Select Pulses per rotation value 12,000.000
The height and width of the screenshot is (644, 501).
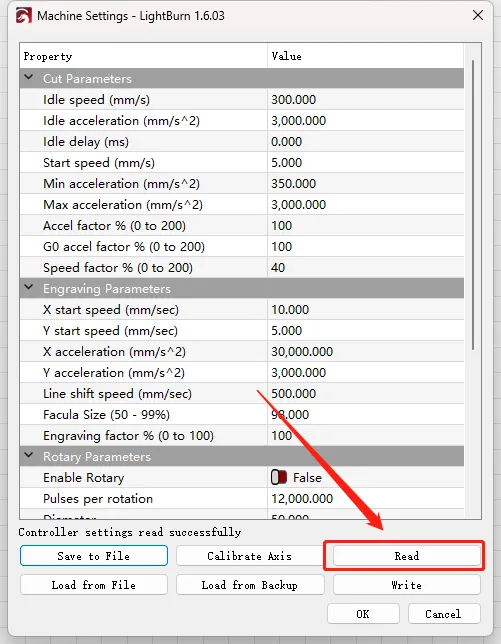[366, 498]
